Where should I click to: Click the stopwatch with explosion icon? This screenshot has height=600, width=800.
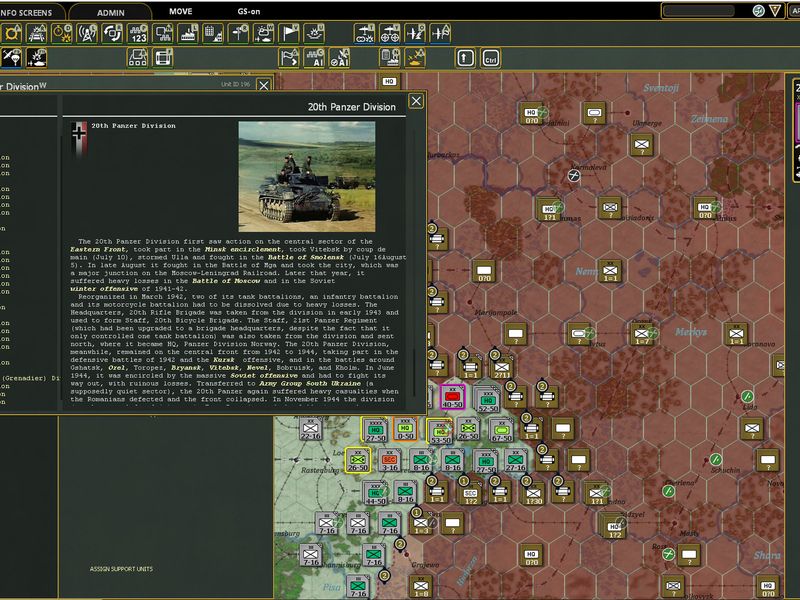(62, 33)
